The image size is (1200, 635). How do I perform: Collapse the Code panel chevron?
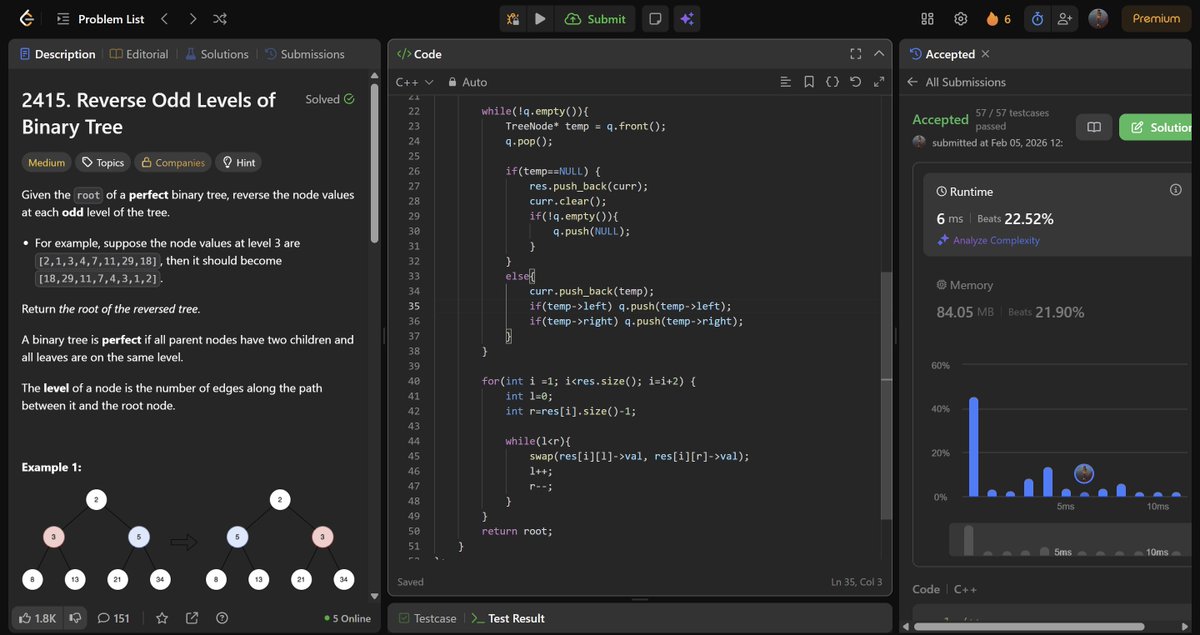coord(879,54)
